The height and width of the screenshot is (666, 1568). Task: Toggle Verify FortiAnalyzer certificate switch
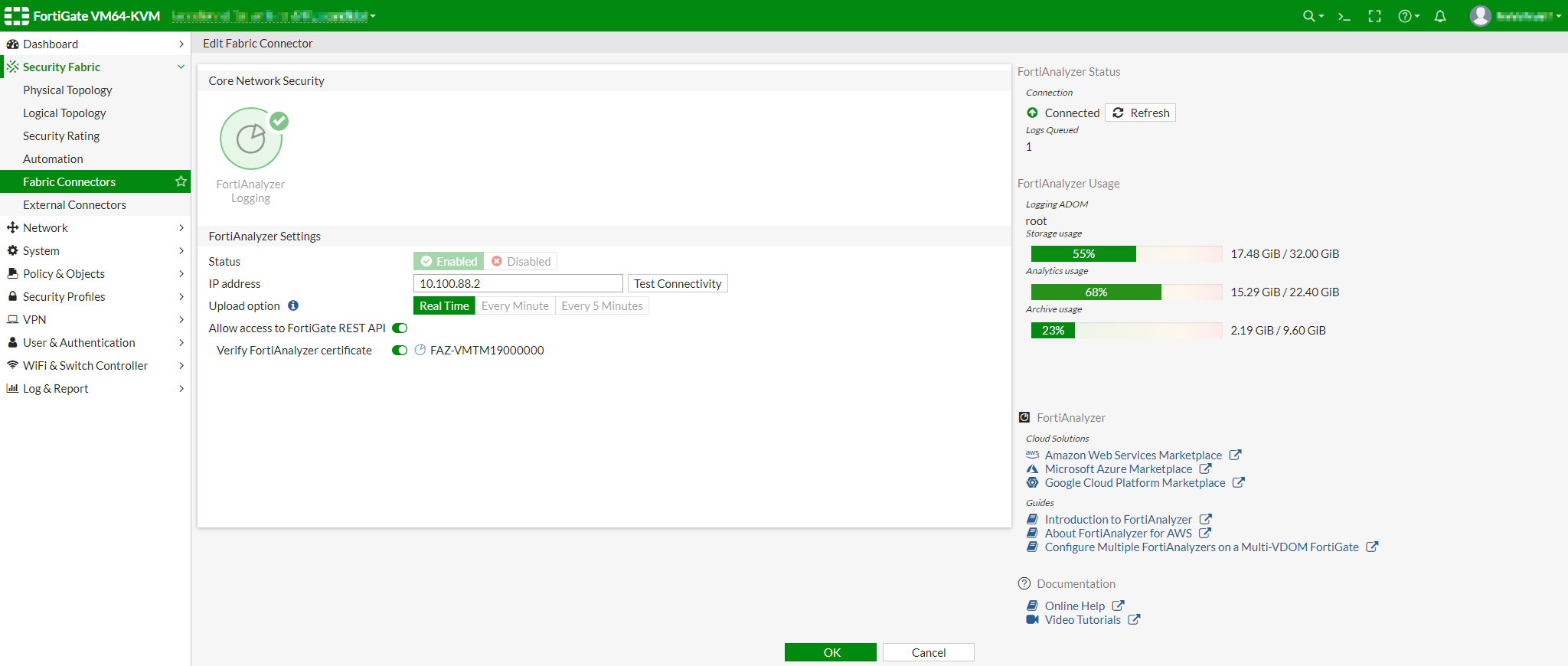(x=400, y=350)
